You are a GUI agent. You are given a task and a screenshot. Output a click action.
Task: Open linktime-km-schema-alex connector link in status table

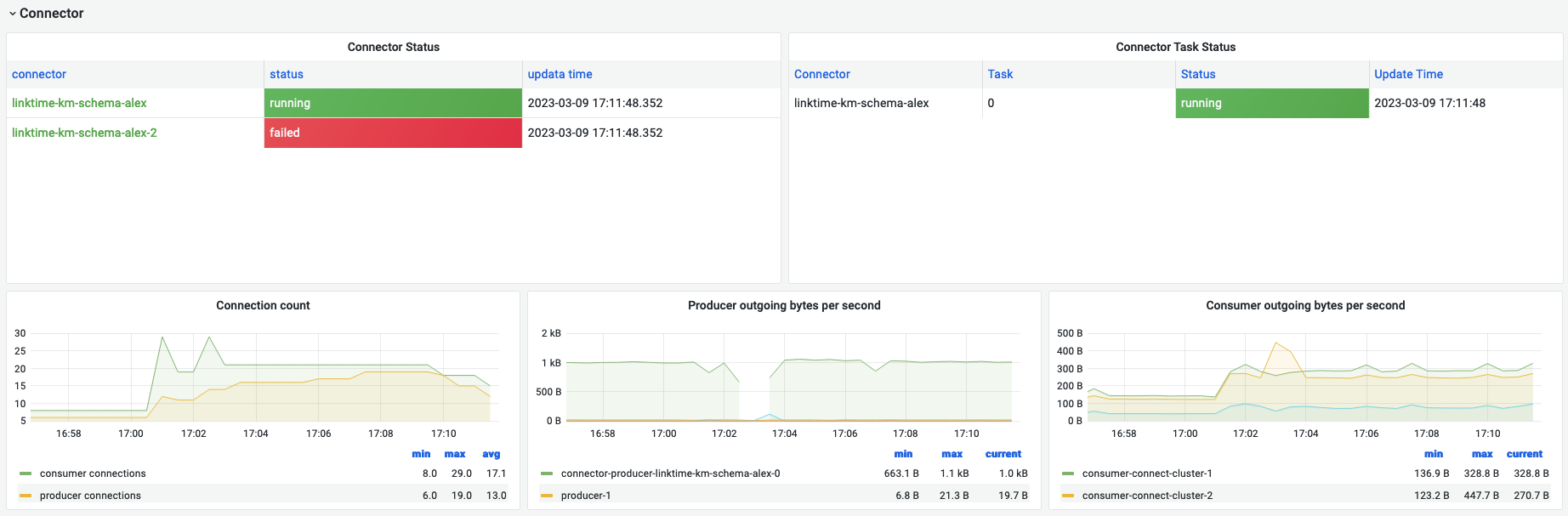[x=79, y=103]
